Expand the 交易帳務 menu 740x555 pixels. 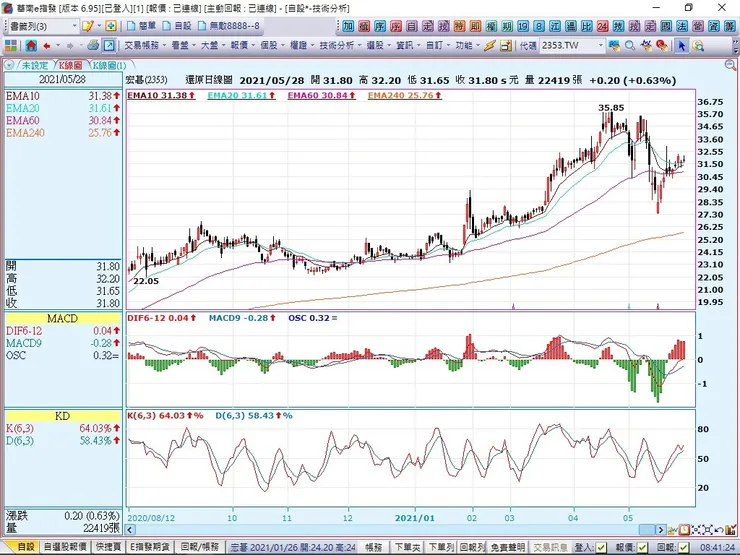[x=145, y=46]
